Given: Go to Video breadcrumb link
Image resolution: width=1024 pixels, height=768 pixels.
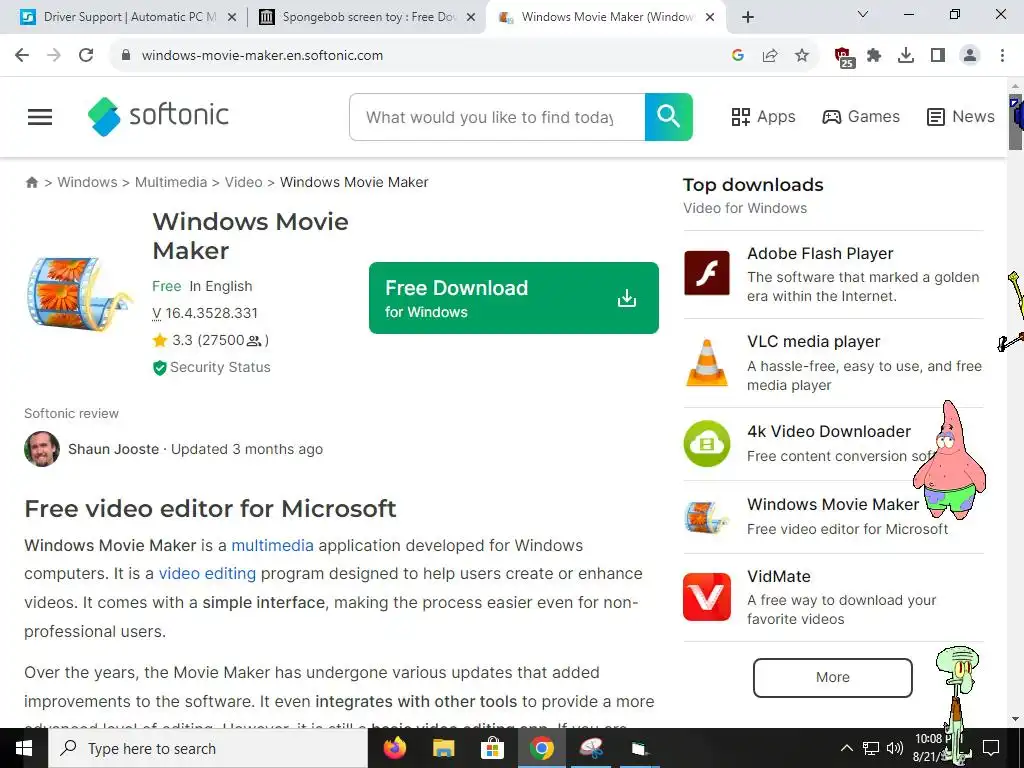Looking at the screenshot, I should point(244,182).
